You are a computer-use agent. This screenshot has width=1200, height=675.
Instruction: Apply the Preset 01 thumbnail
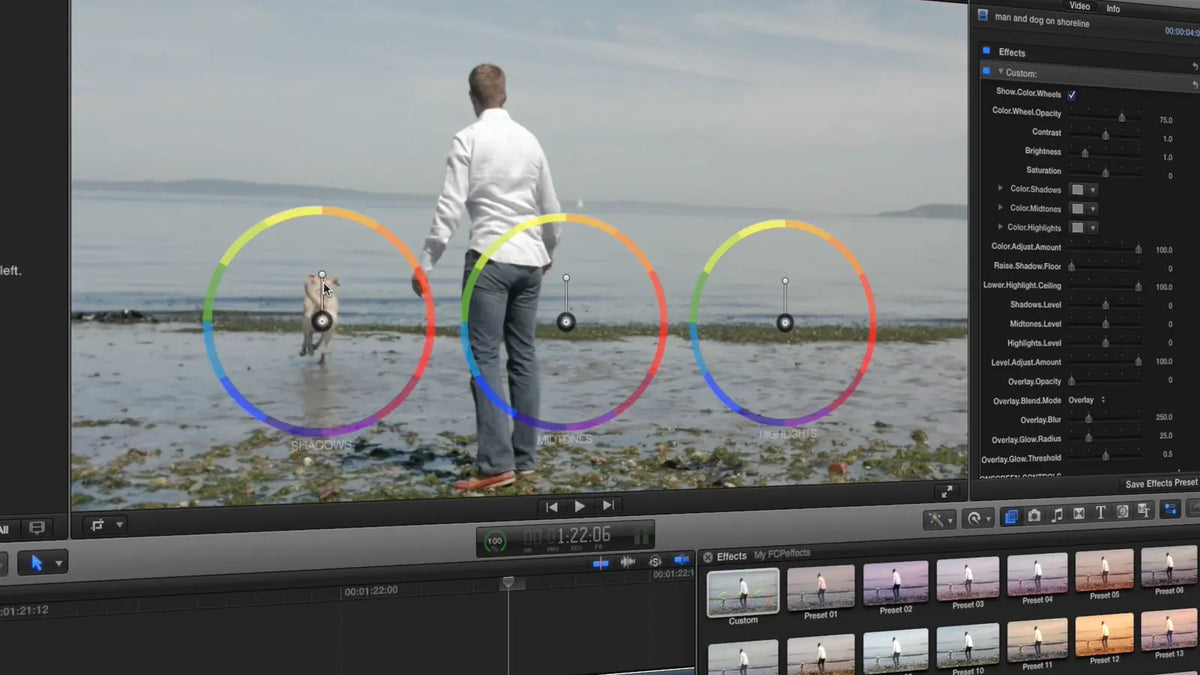[820, 587]
